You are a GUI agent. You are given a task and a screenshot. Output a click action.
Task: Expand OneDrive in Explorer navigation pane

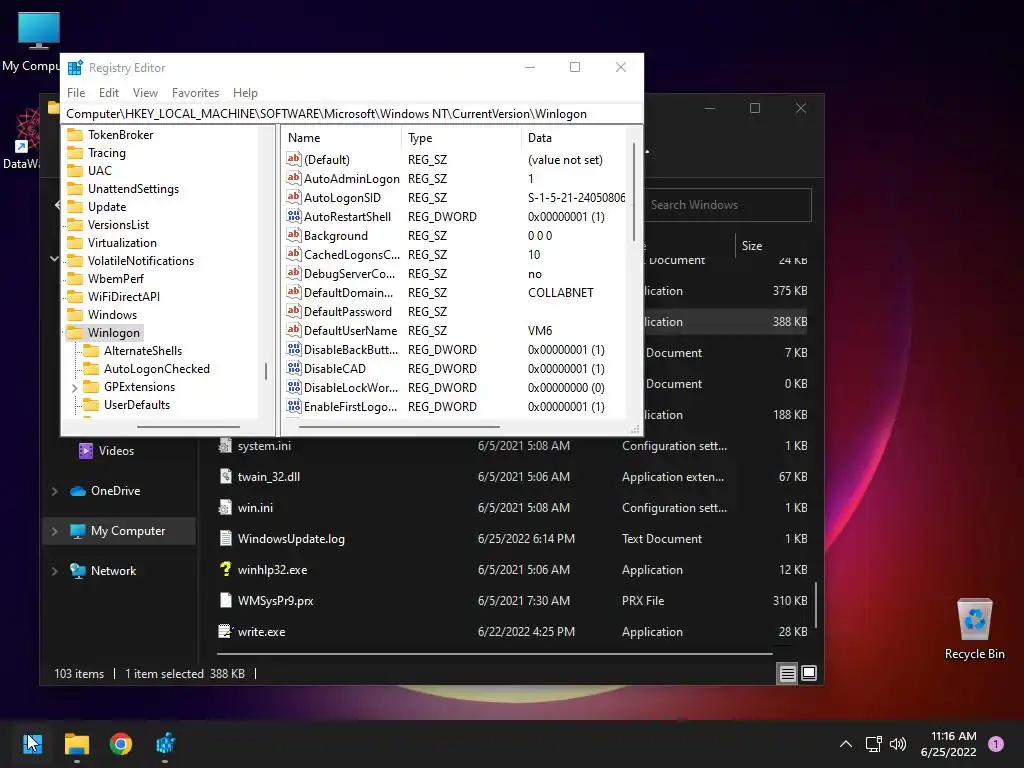[55, 491]
